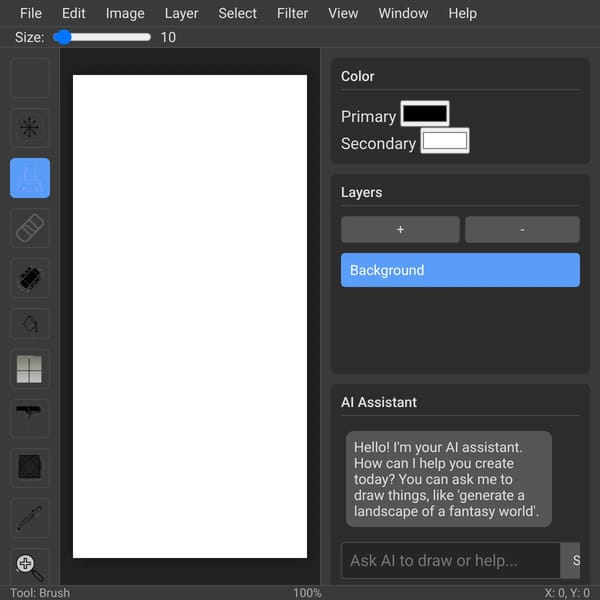The image size is (600, 600).
Task: Select the eyedropper color picker tool
Action: coord(30,518)
